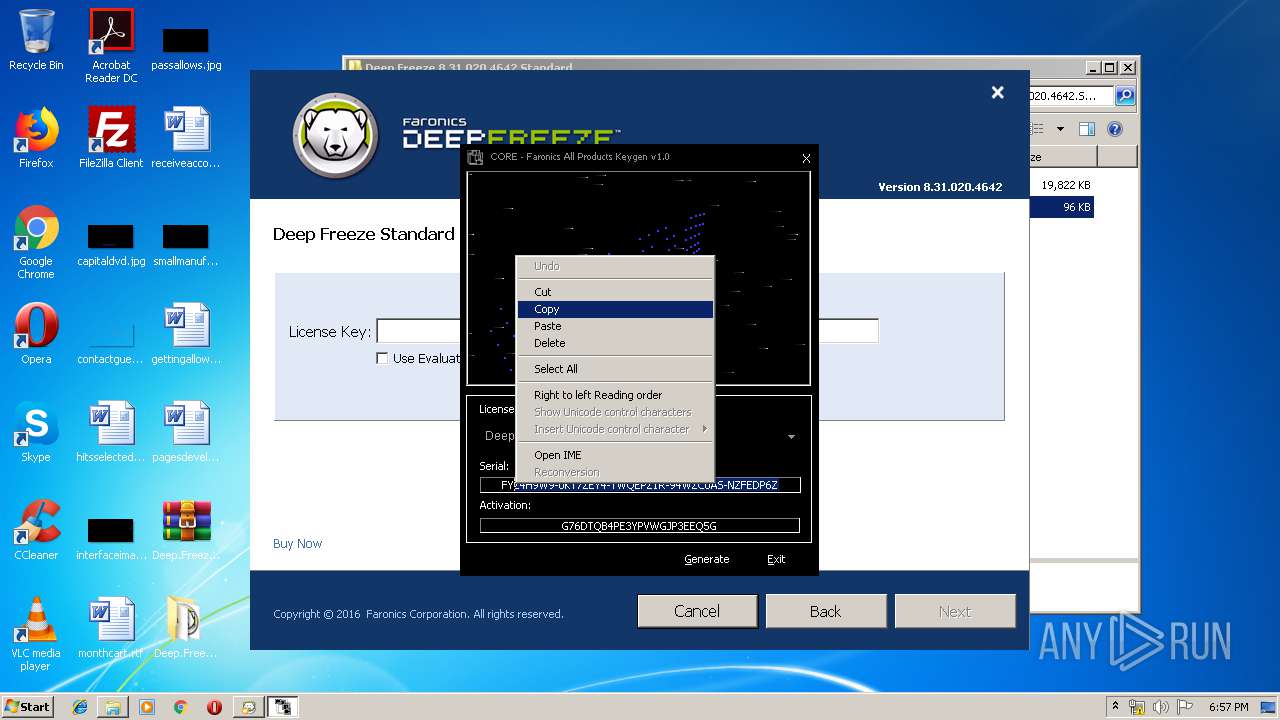Expand Insert Unicode control character submenu

pyautogui.click(x=616, y=429)
